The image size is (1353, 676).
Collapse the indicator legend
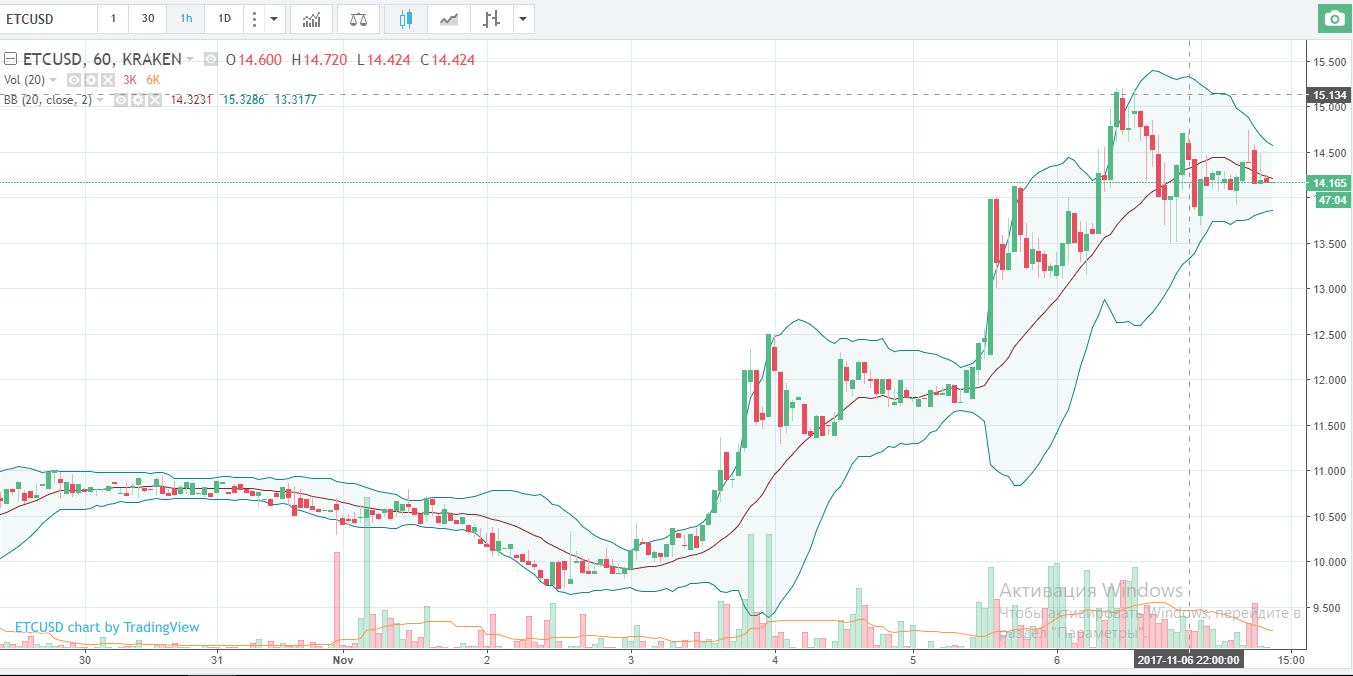point(8,59)
